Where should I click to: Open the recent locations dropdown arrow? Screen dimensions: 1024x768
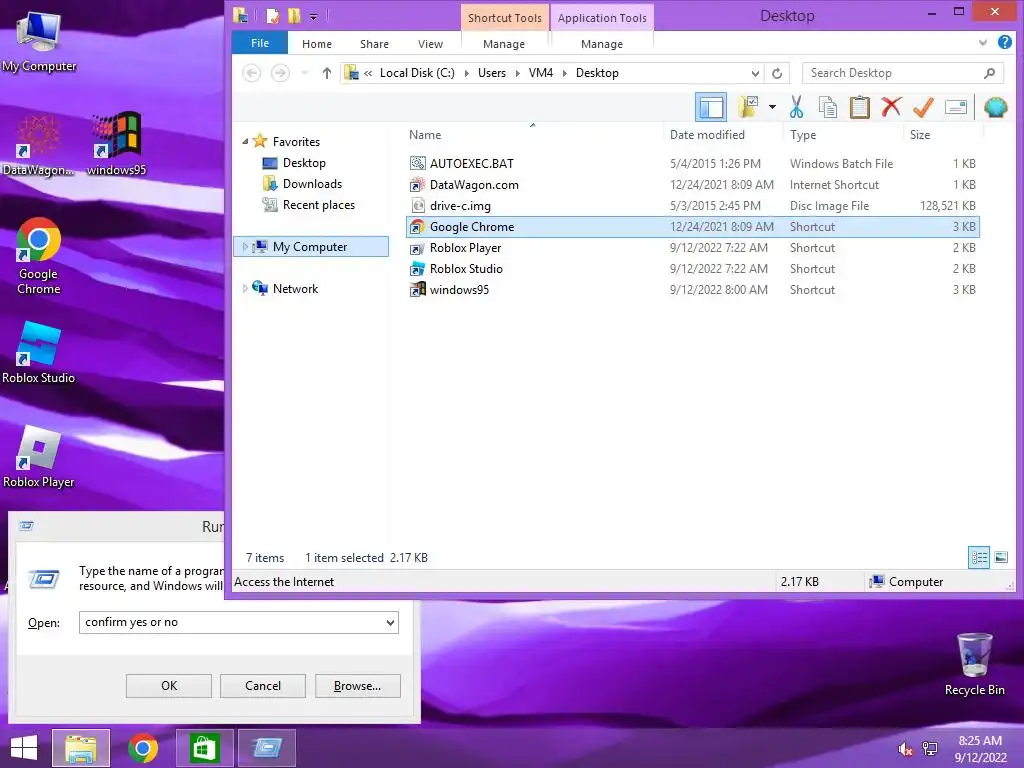(304, 73)
